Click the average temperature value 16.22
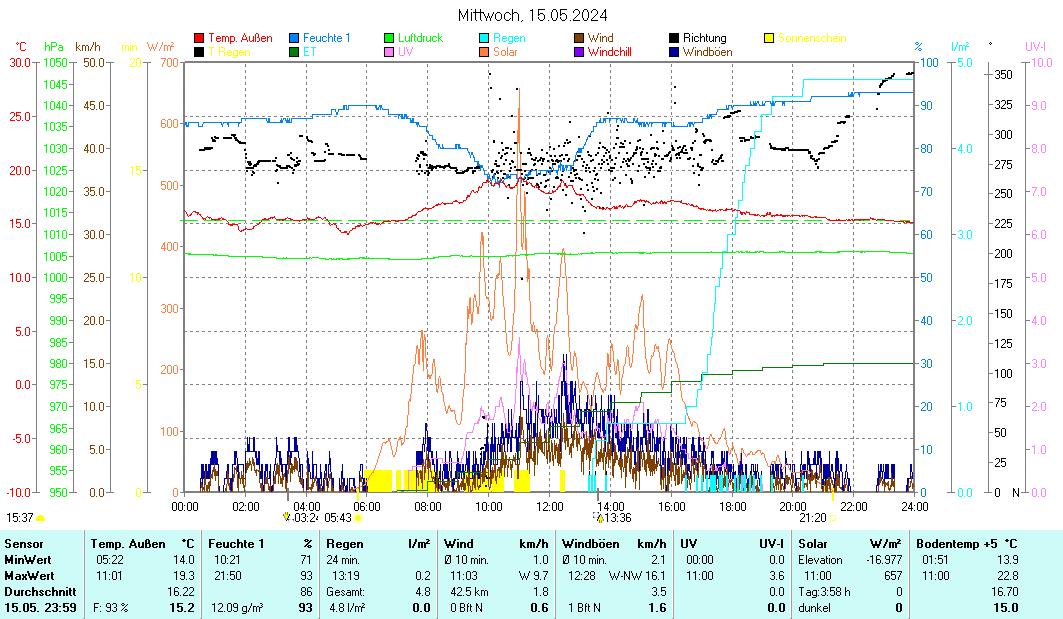 181,592
